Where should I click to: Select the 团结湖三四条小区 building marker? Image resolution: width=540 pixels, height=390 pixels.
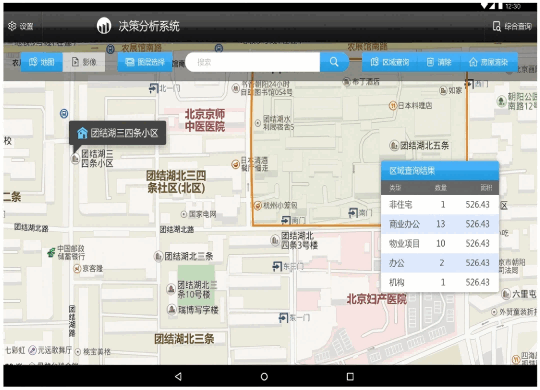75,158
